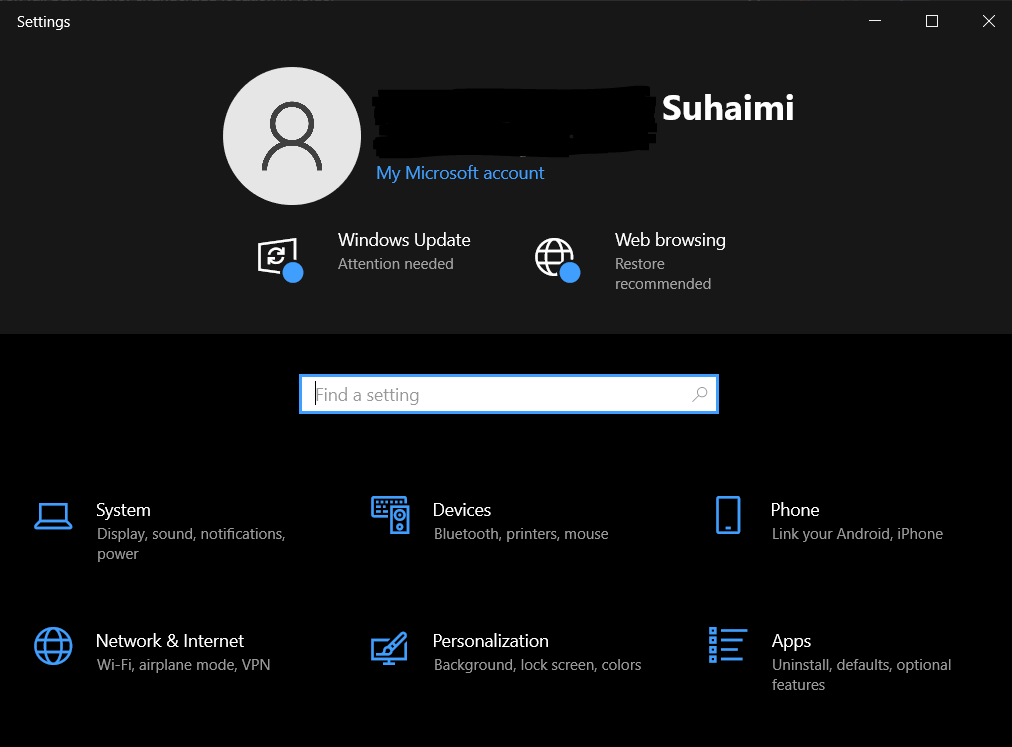Image resolution: width=1012 pixels, height=747 pixels.
Task: Open the My Microsoft account link
Action: click(460, 173)
